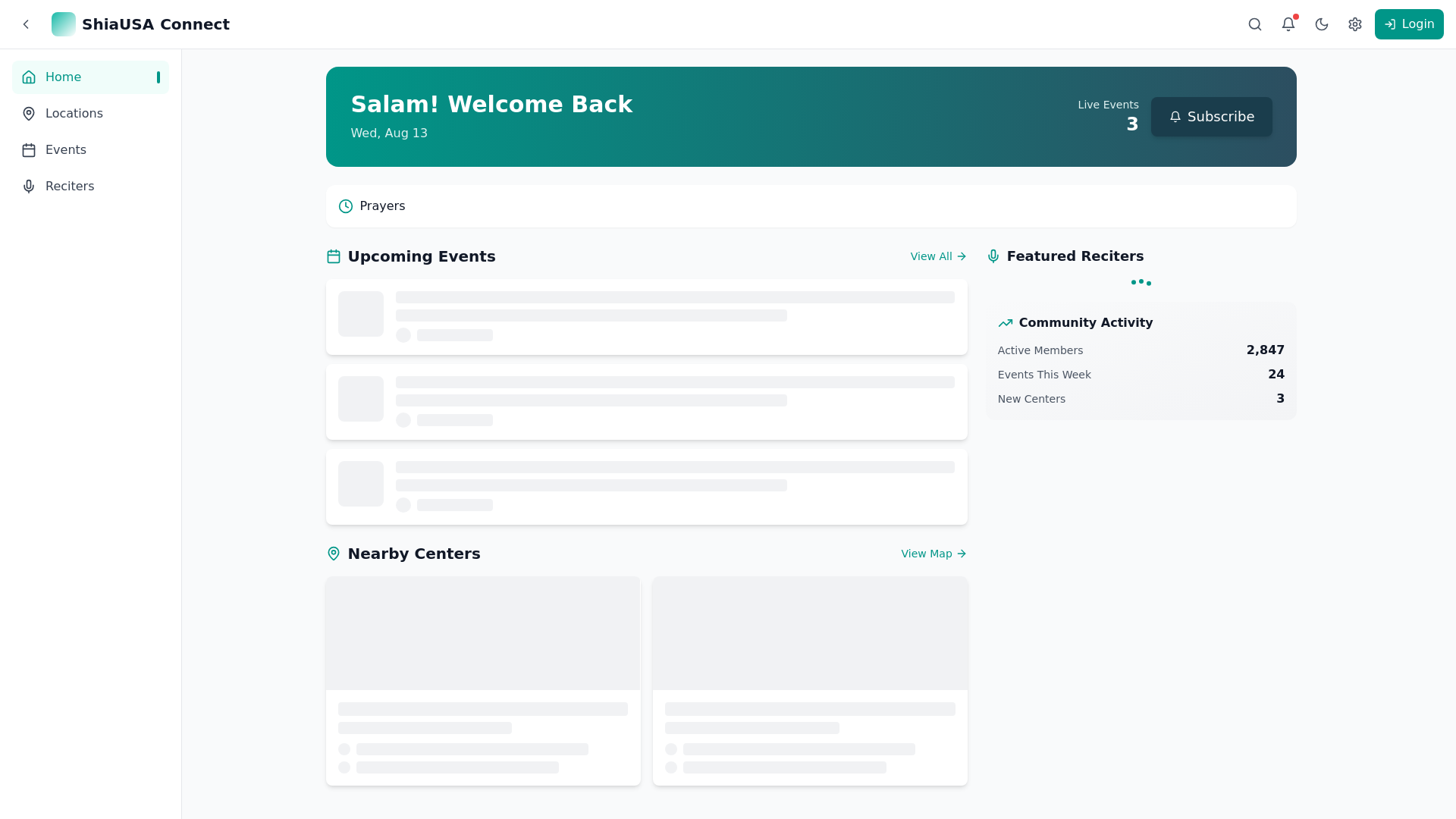
Task: Toggle dark mode moon icon
Action: (1322, 24)
